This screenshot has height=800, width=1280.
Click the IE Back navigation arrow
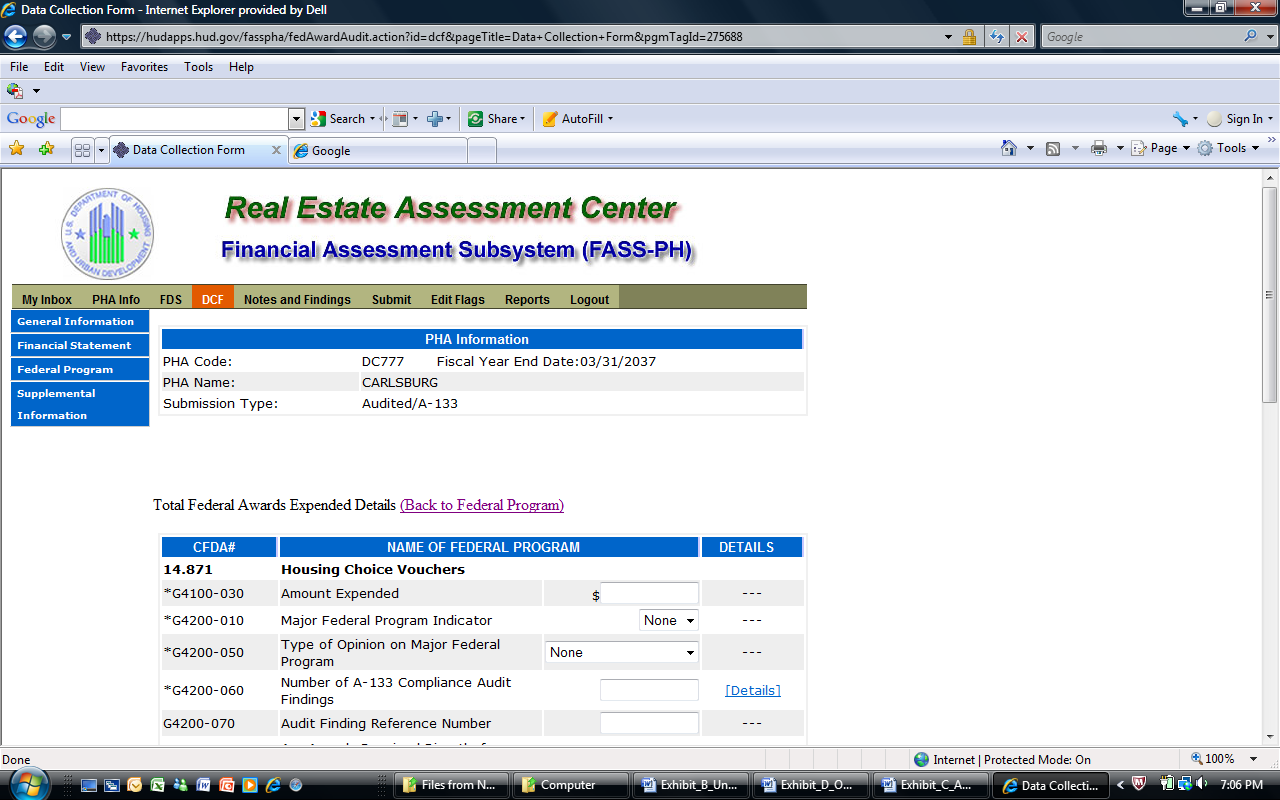(16, 37)
